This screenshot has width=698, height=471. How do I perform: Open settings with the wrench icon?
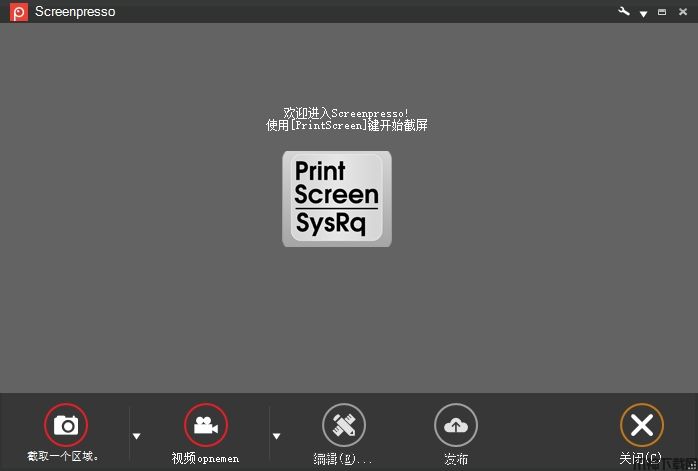click(624, 12)
